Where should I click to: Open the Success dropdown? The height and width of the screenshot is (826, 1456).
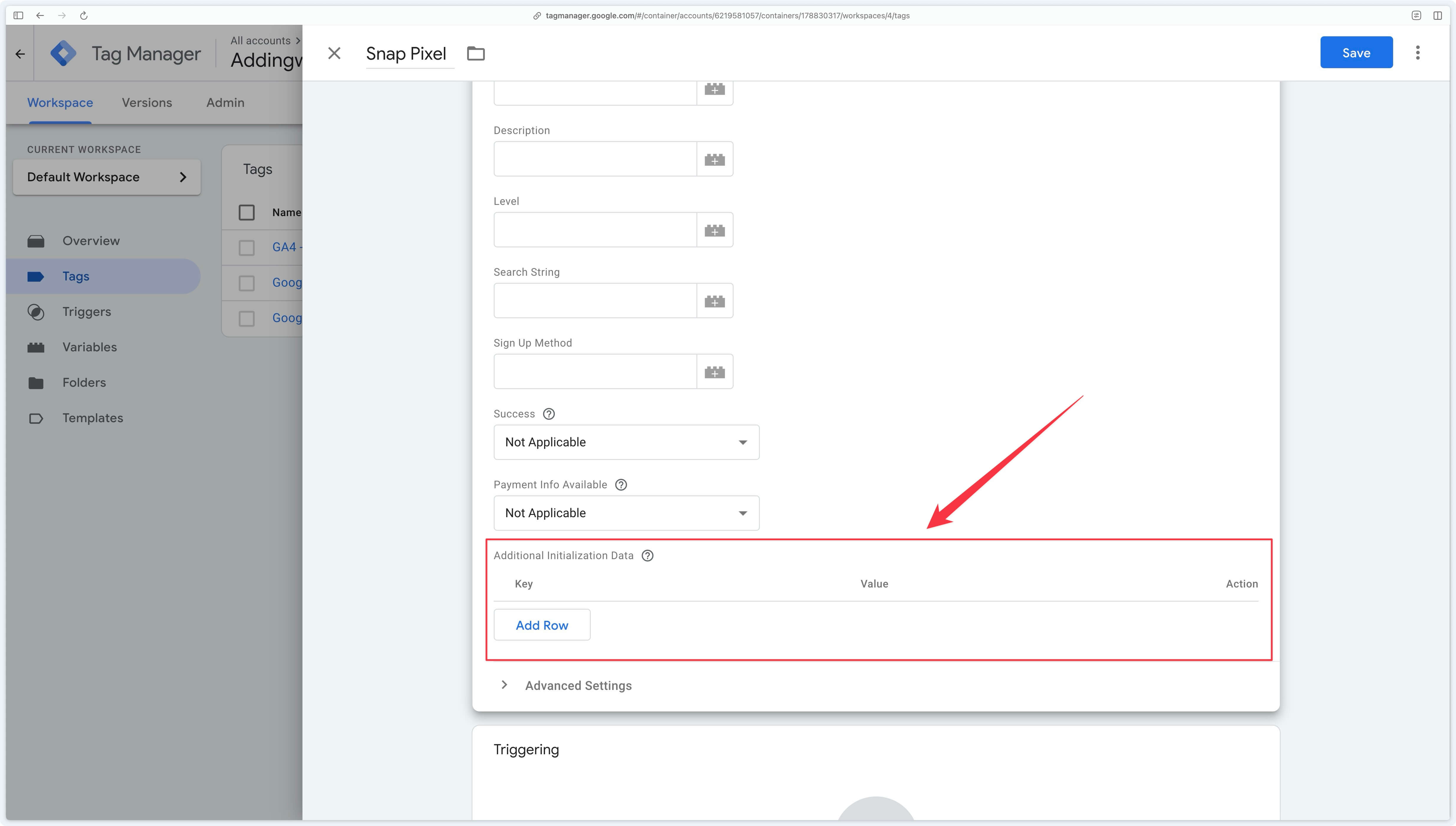tap(626, 443)
